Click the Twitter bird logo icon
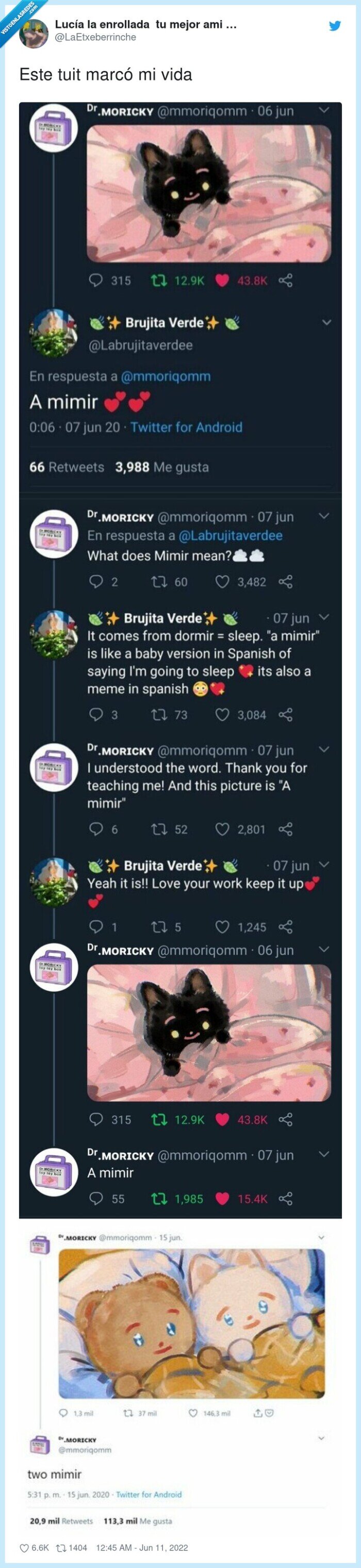The width and height of the screenshot is (361, 1568). (x=335, y=26)
